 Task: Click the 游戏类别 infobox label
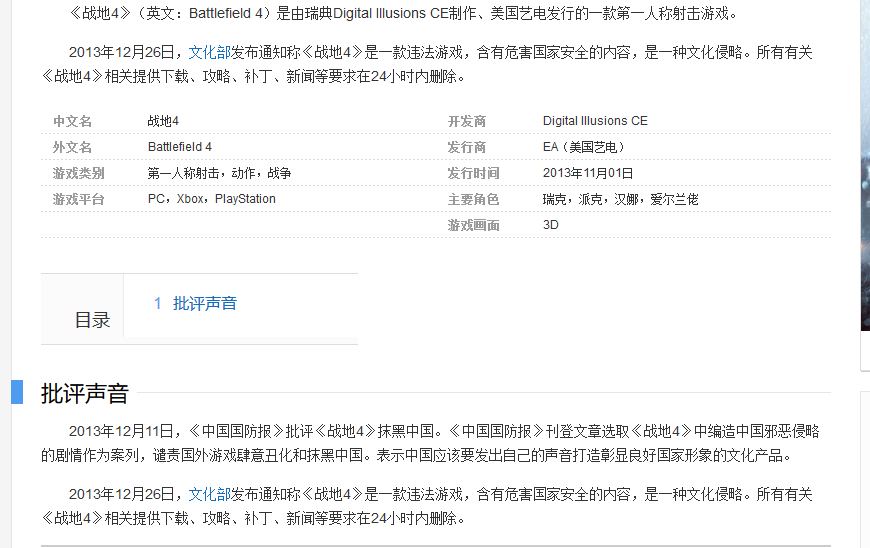click(x=78, y=173)
